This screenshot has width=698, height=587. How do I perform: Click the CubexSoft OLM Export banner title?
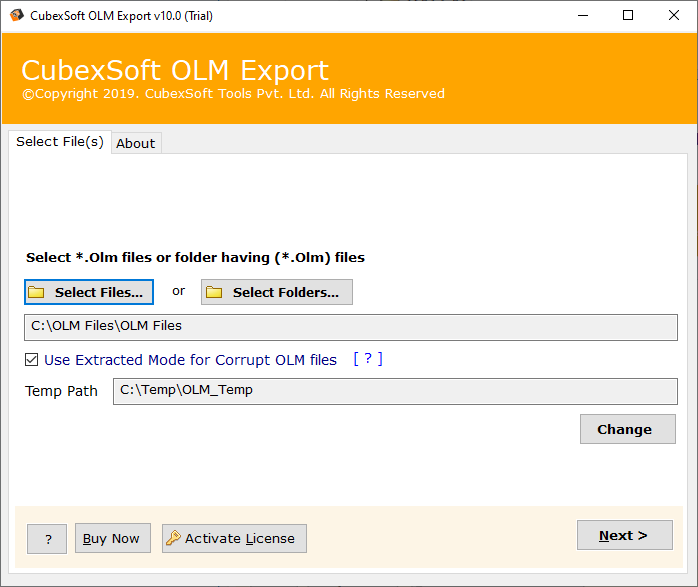pos(175,71)
